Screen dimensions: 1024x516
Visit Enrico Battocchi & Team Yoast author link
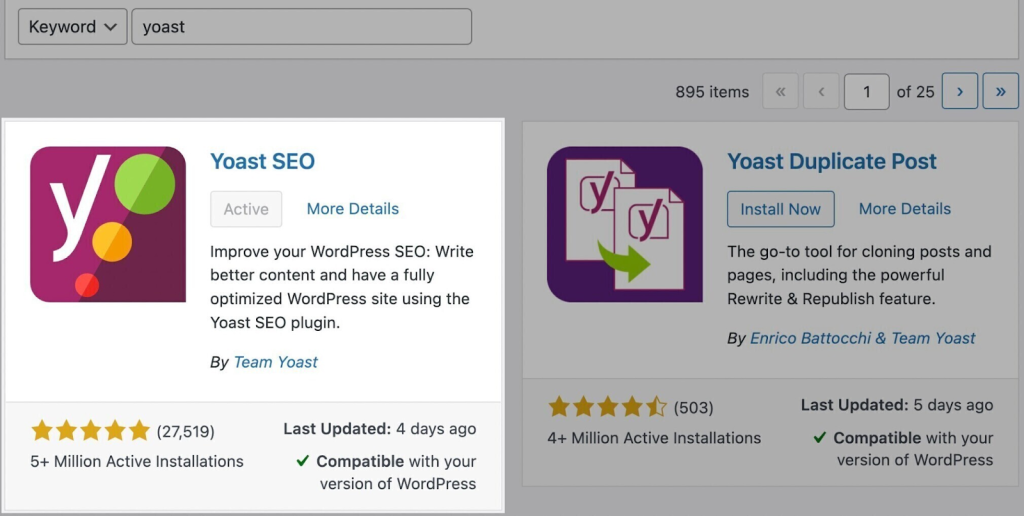tap(862, 338)
